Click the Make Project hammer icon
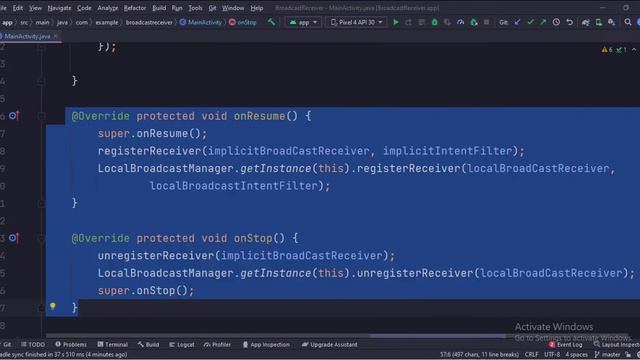The width and height of the screenshot is (640, 360). tap(271, 22)
